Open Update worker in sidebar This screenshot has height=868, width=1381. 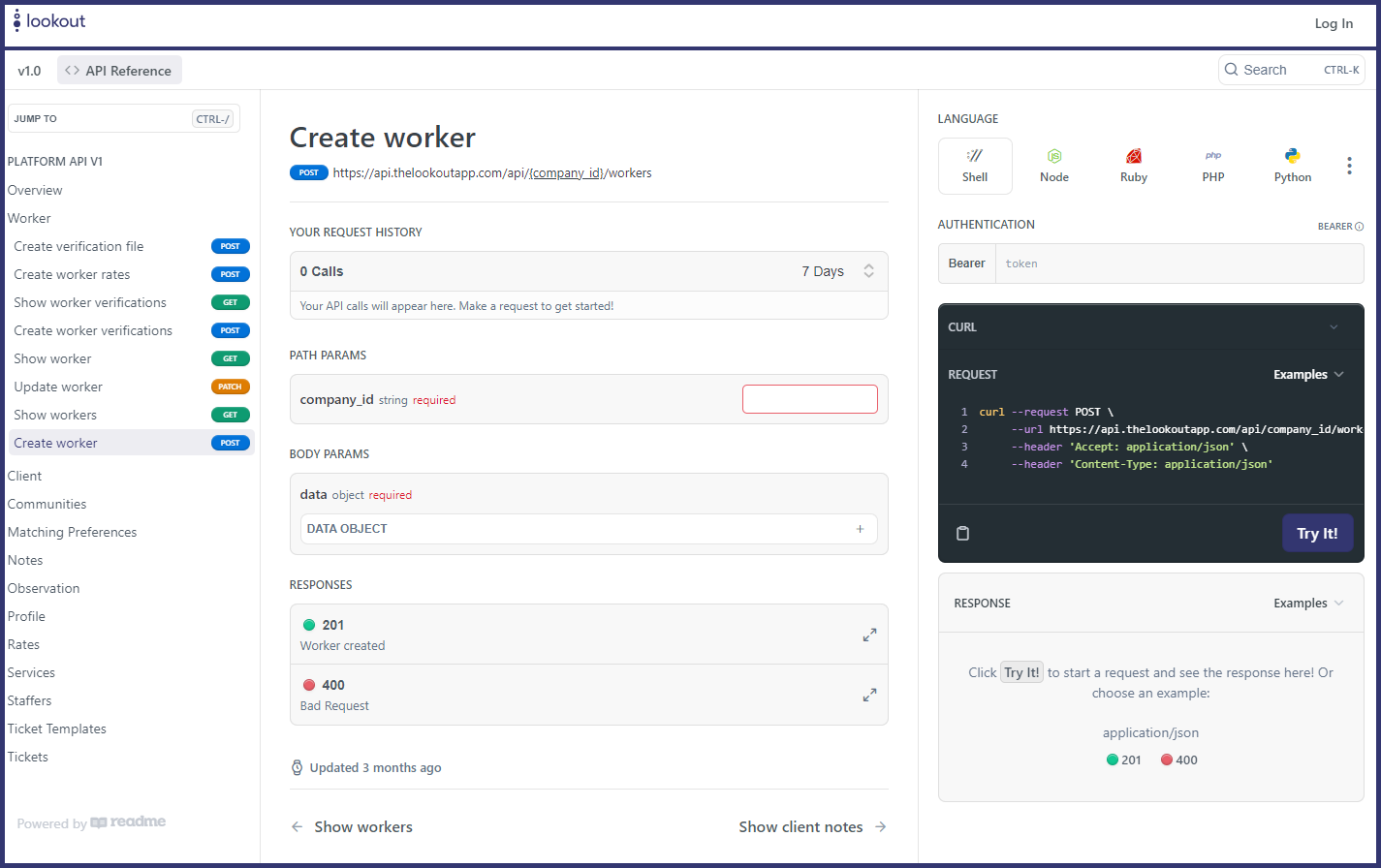[x=58, y=387]
